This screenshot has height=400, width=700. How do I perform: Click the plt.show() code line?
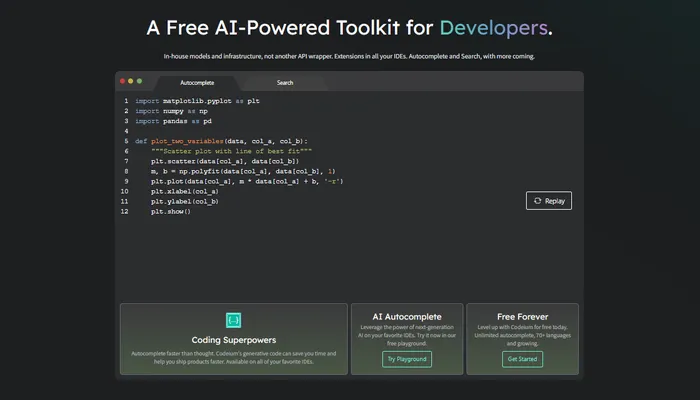170,211
